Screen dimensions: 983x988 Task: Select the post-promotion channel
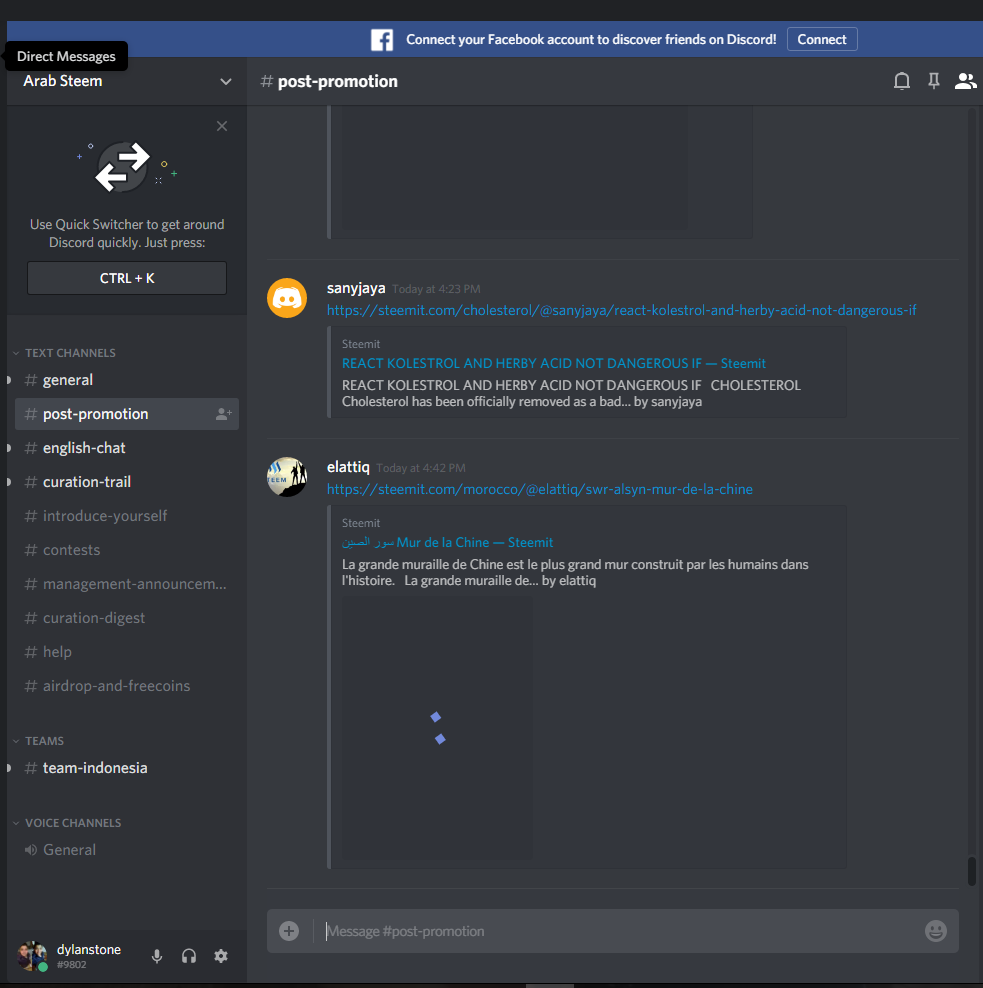coord(127,414)
